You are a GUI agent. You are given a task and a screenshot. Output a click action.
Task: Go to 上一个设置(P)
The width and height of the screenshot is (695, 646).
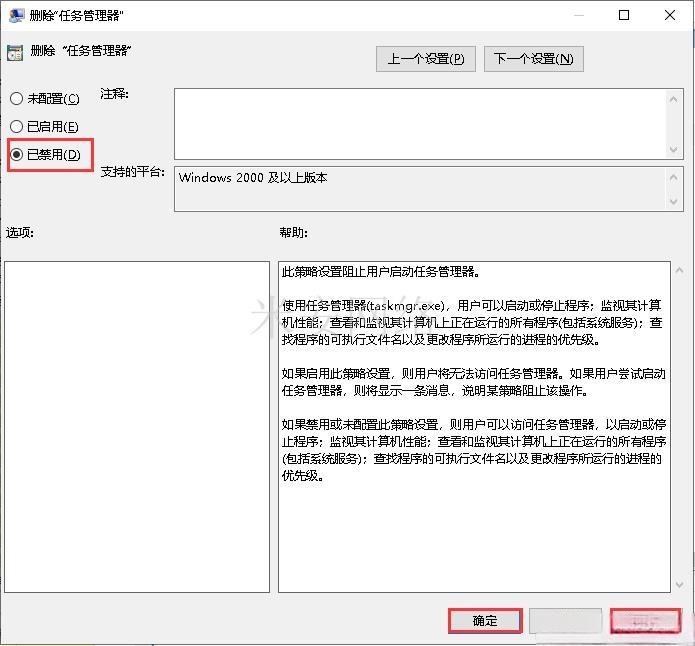tap(426, 59)
